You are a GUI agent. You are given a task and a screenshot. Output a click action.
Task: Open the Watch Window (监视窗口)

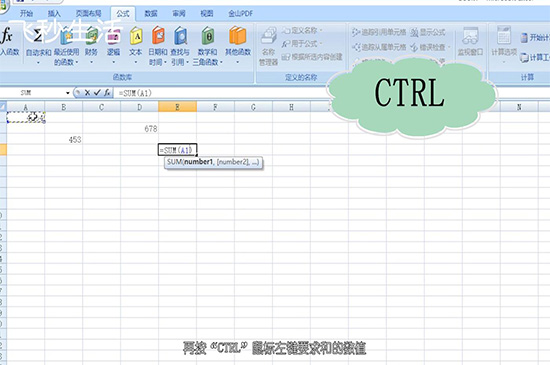click(470, 42)
